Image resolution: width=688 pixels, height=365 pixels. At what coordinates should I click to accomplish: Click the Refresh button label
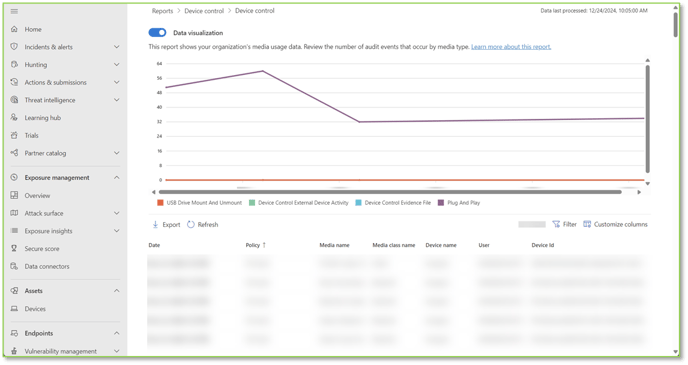tap(208, 225)
